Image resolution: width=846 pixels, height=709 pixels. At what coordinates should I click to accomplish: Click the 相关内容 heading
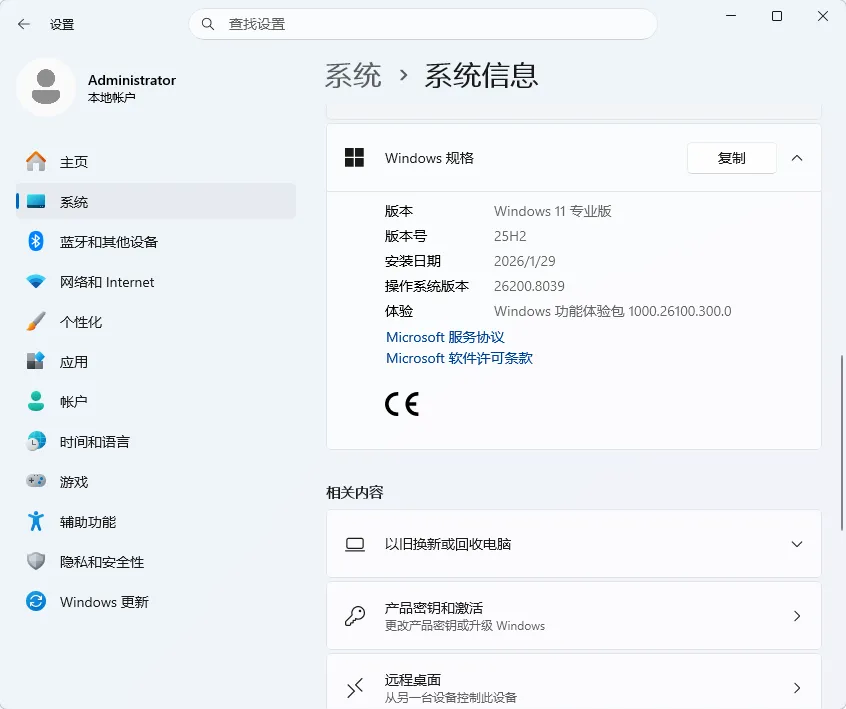pos(354,492)
